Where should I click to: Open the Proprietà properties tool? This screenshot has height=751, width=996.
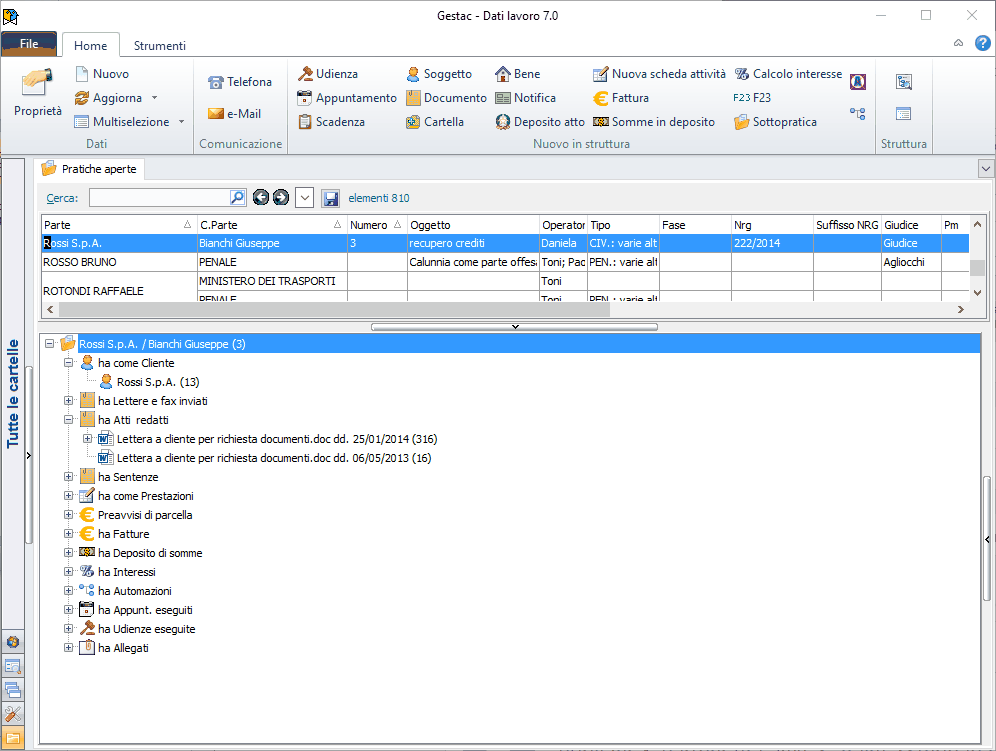(37, 93)
